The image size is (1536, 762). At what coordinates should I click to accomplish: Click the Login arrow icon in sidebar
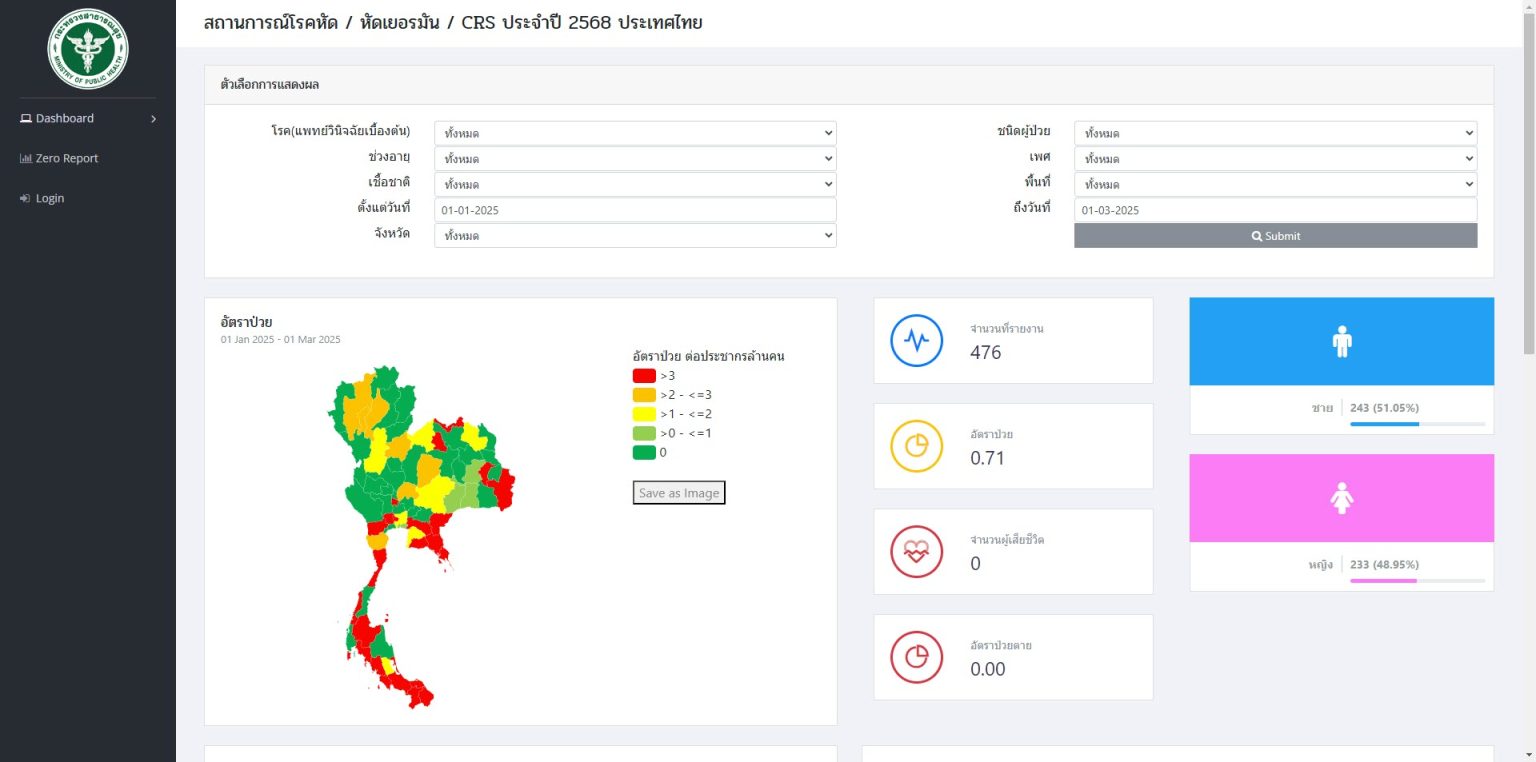tap(24, 197)
